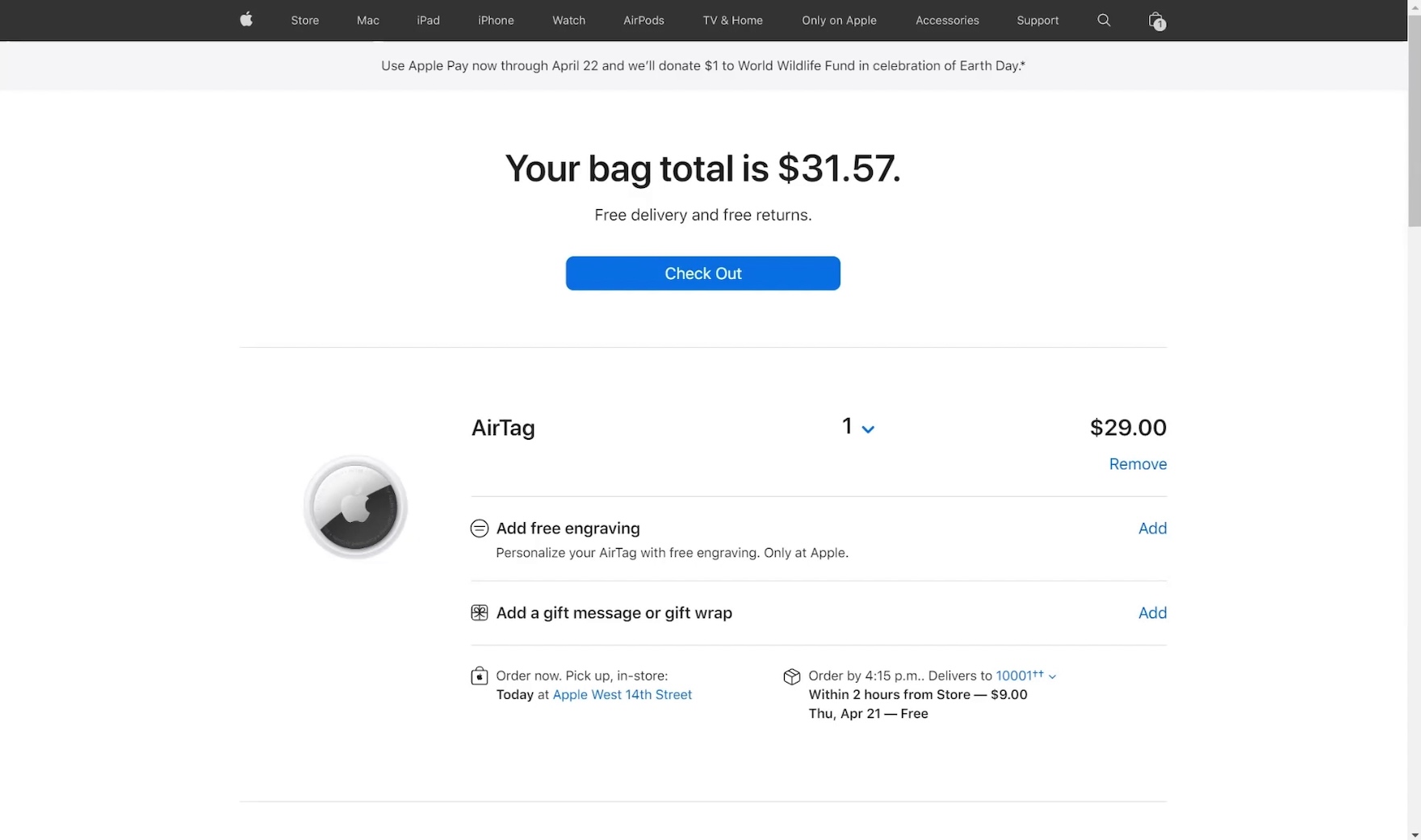The width and height of the screenshot is (1421, 840).
Task: Open the shopping bag icon
Action: [1156, 21]
